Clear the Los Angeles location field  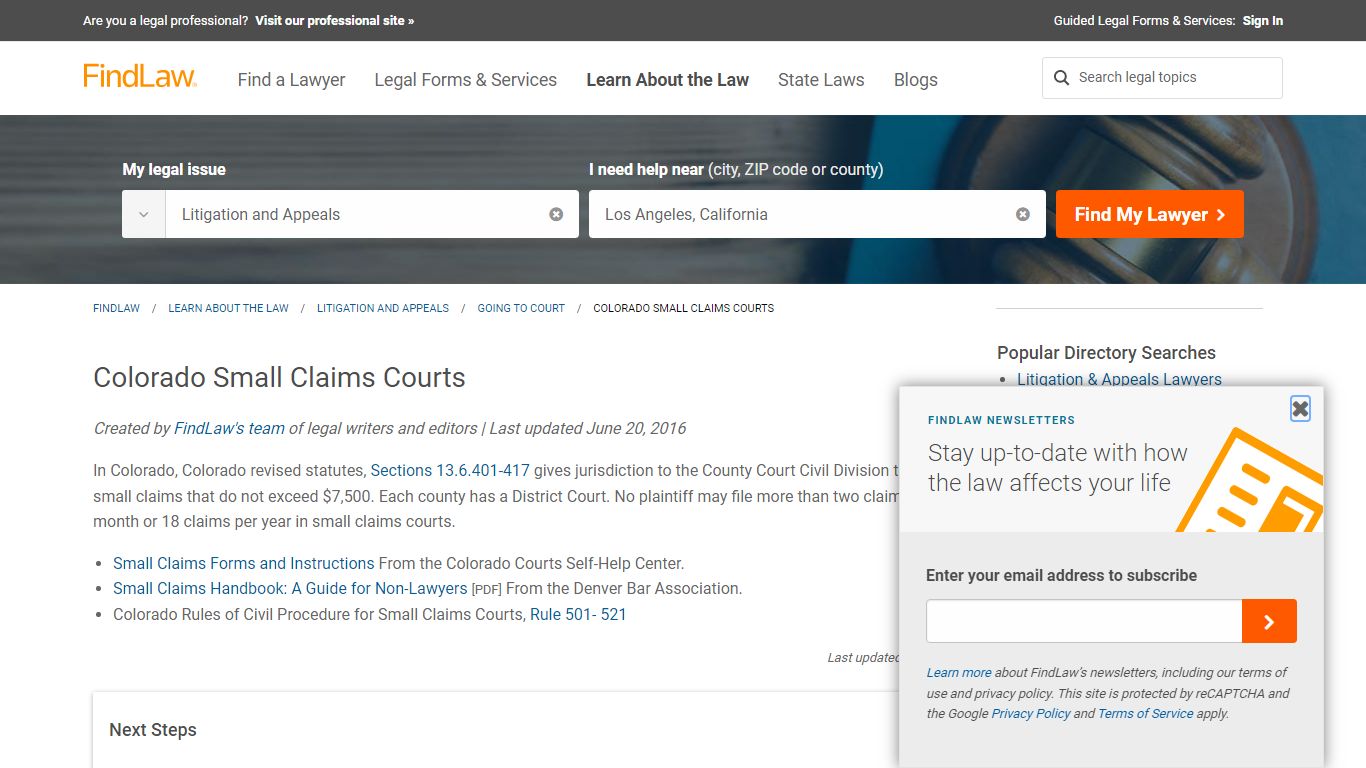(x=1023, y=214)
